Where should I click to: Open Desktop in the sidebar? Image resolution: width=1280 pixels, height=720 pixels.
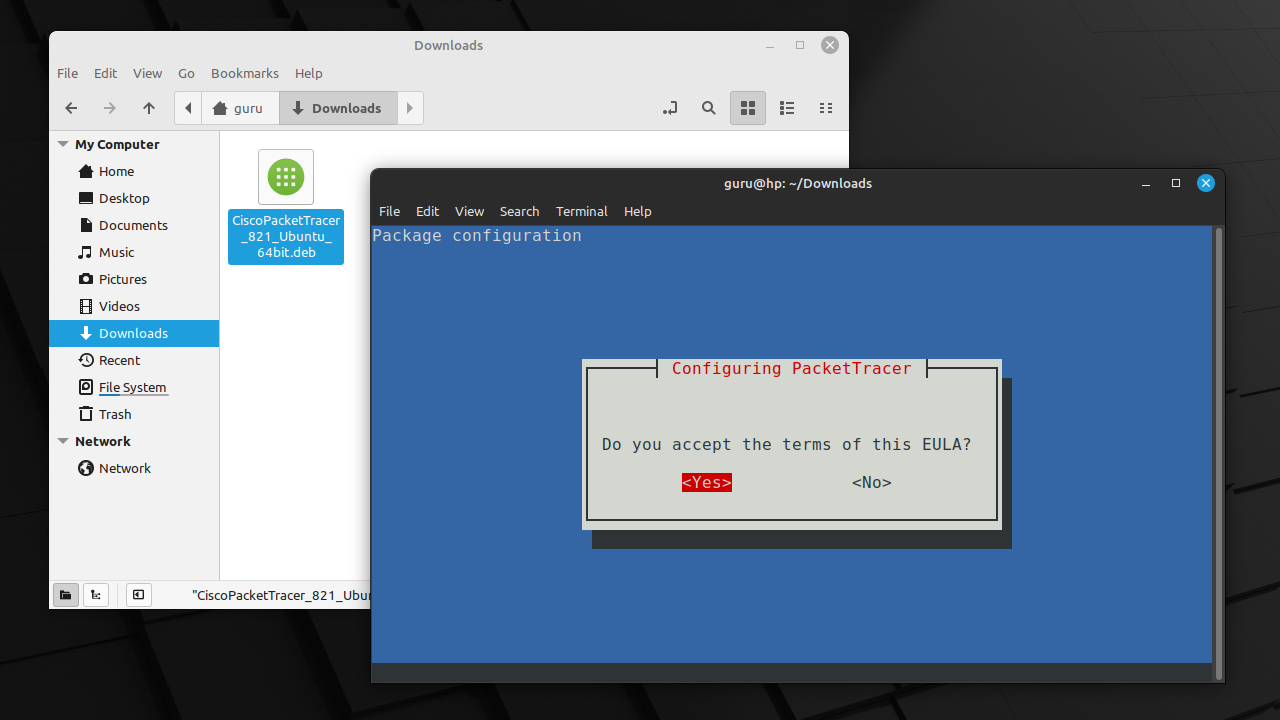click(x=134, y=198)
